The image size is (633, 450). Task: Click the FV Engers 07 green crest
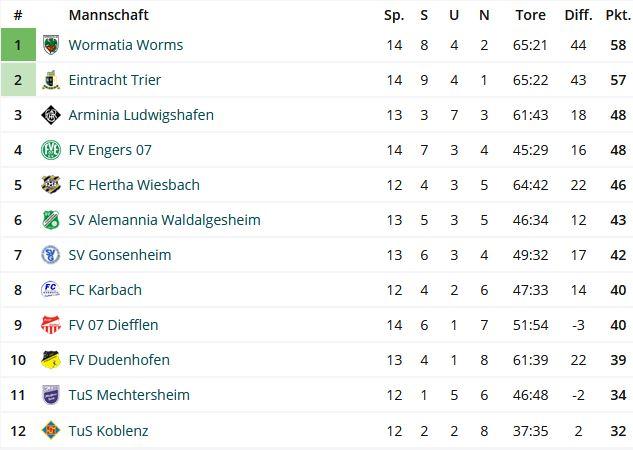click(51, 150)
